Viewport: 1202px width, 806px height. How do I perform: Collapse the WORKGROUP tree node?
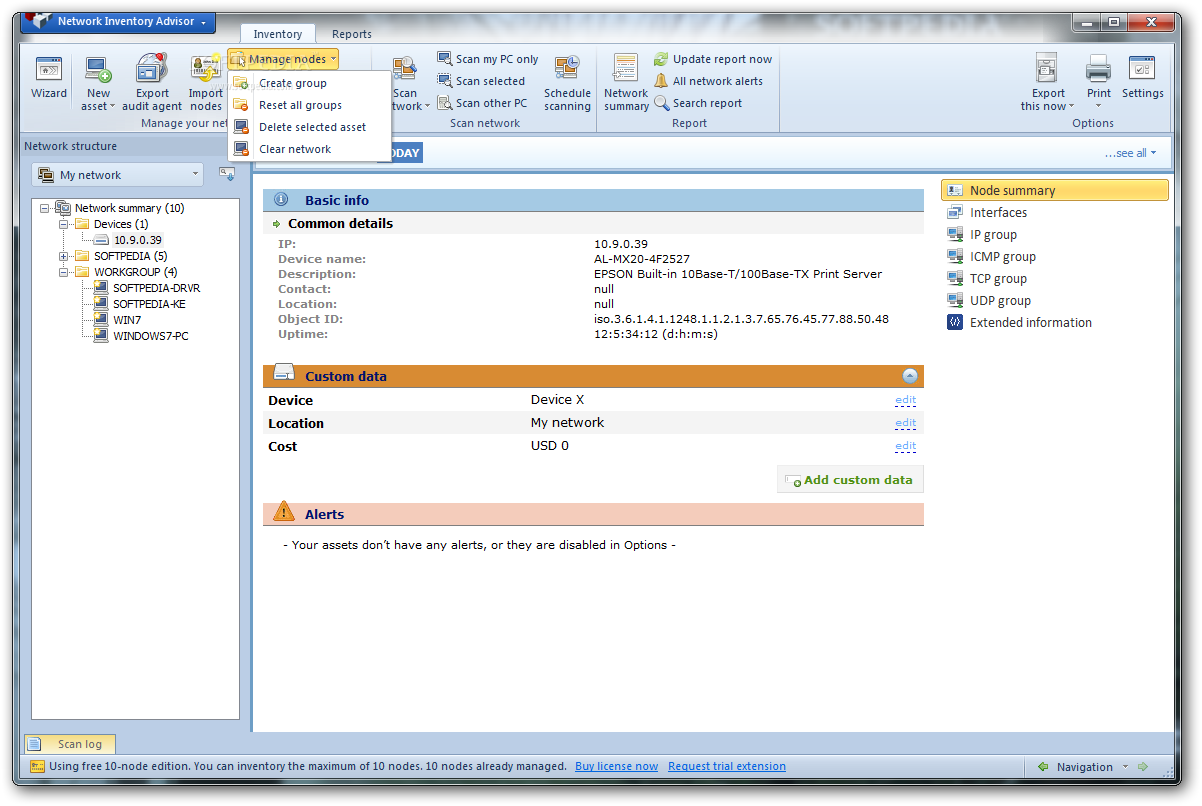pyautogui.click(x=64, y=272)
